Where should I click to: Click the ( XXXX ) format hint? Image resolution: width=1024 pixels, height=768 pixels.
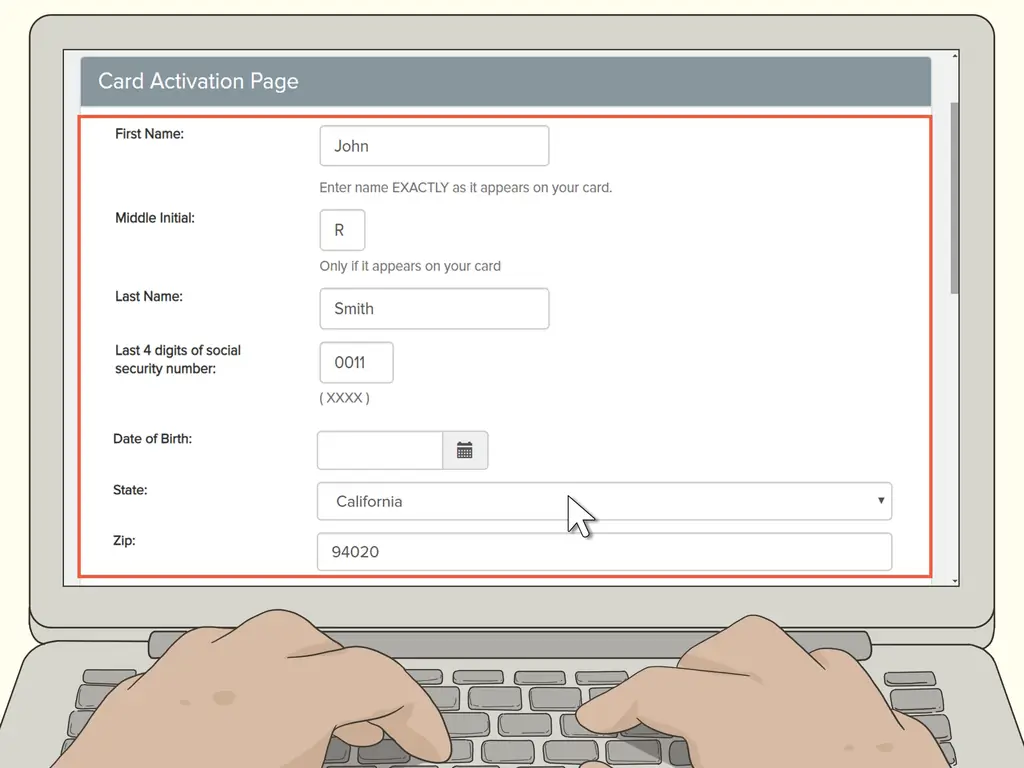point(344,398)
